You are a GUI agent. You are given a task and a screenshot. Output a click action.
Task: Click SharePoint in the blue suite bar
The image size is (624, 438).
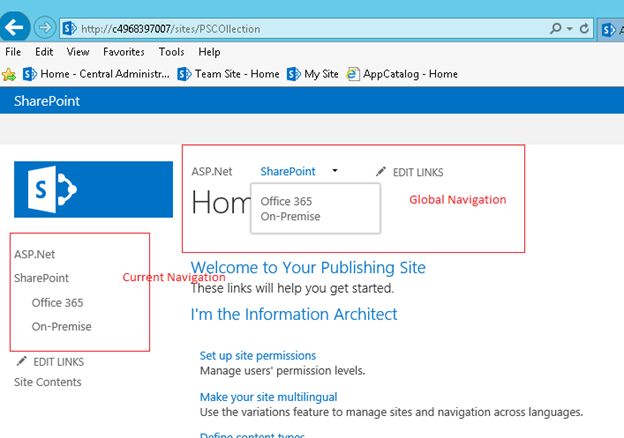[x=47, y=101]
